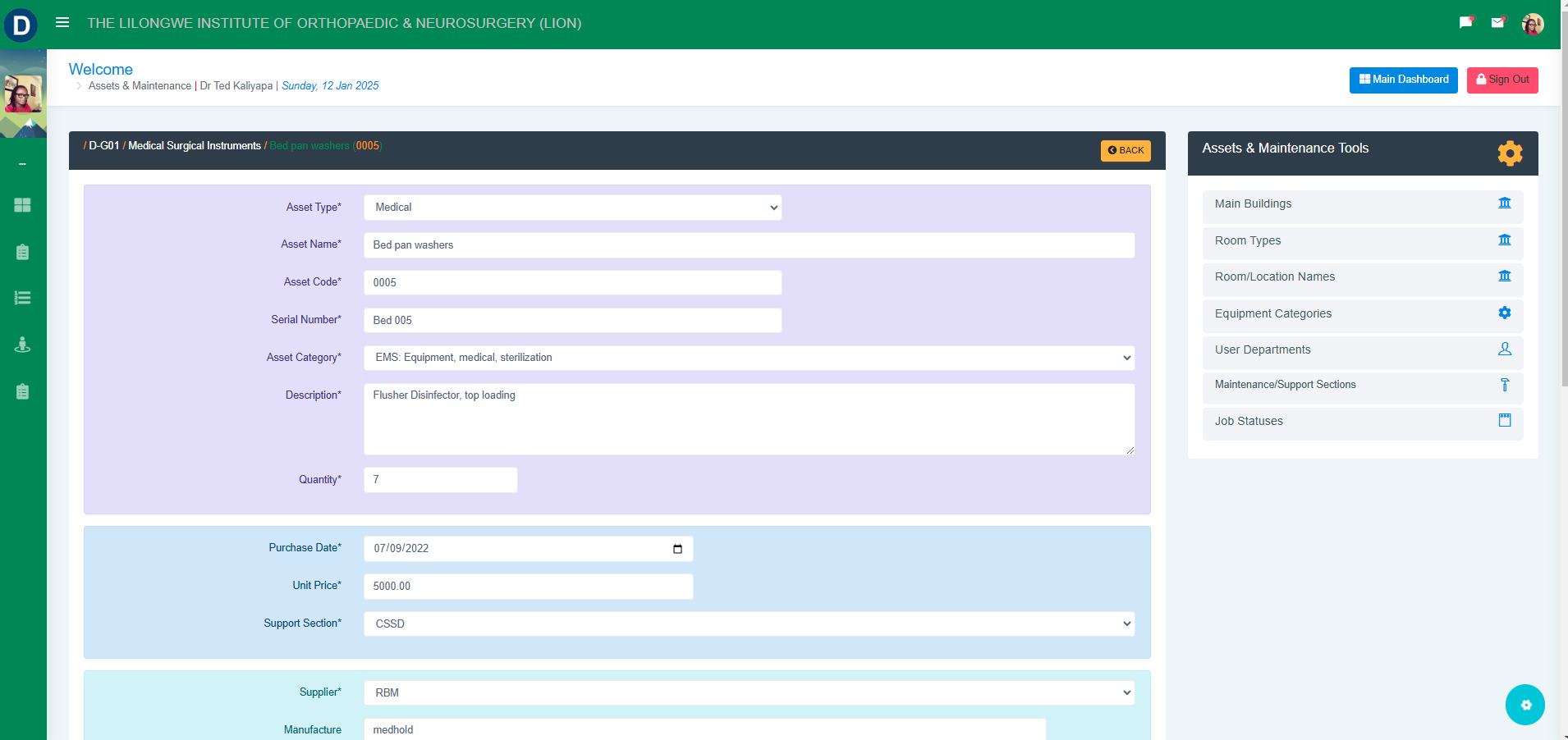Viewport: 1568px width, 740px height.
Task: Open the Support Section dropdown
Action: tap(749, 624)
